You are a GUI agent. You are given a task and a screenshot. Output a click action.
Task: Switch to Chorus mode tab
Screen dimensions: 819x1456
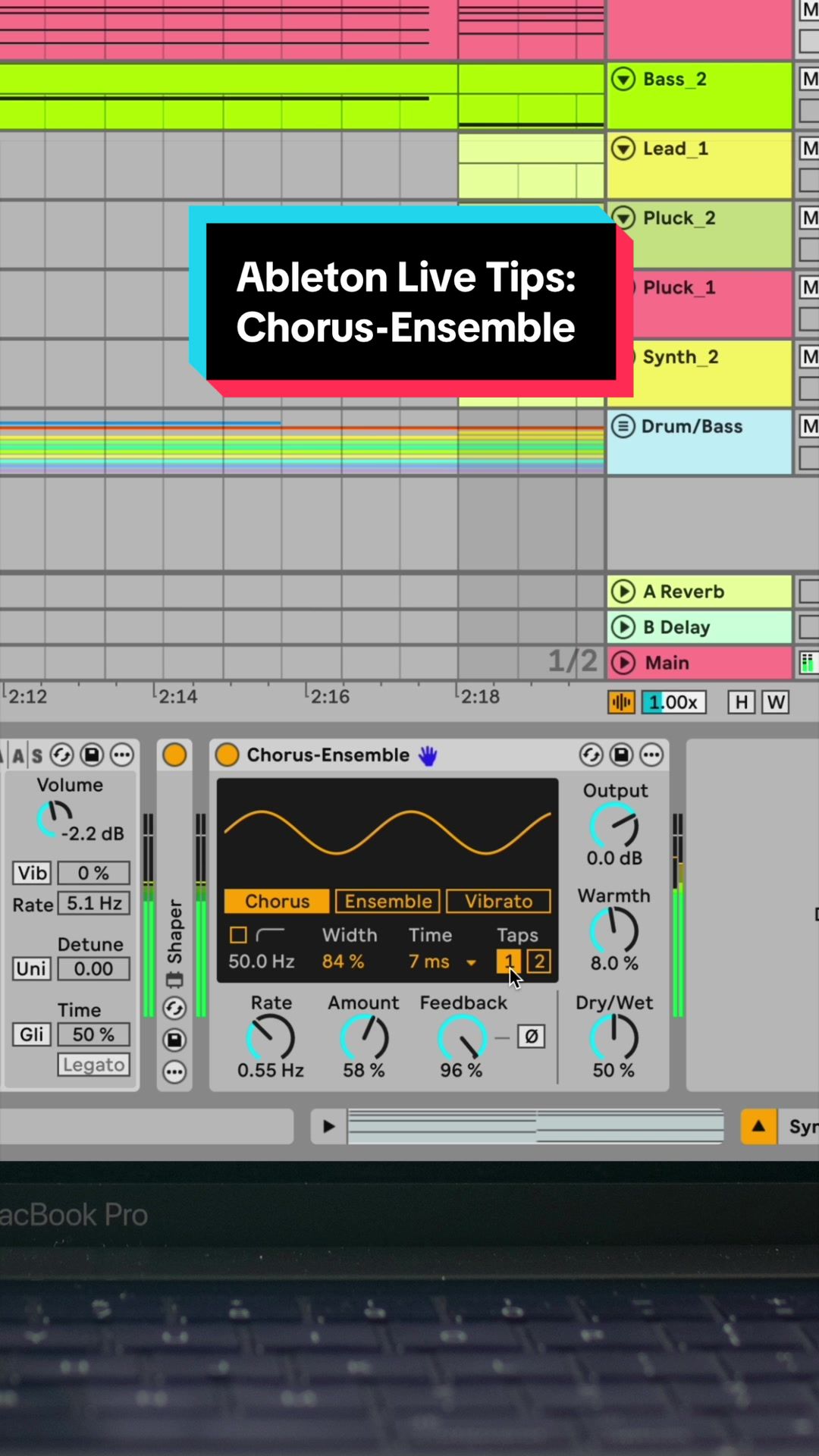[277, 901]
